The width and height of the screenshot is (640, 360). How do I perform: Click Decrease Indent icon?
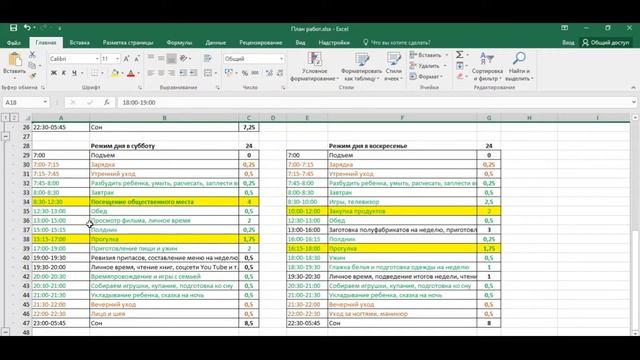(183, 73)
